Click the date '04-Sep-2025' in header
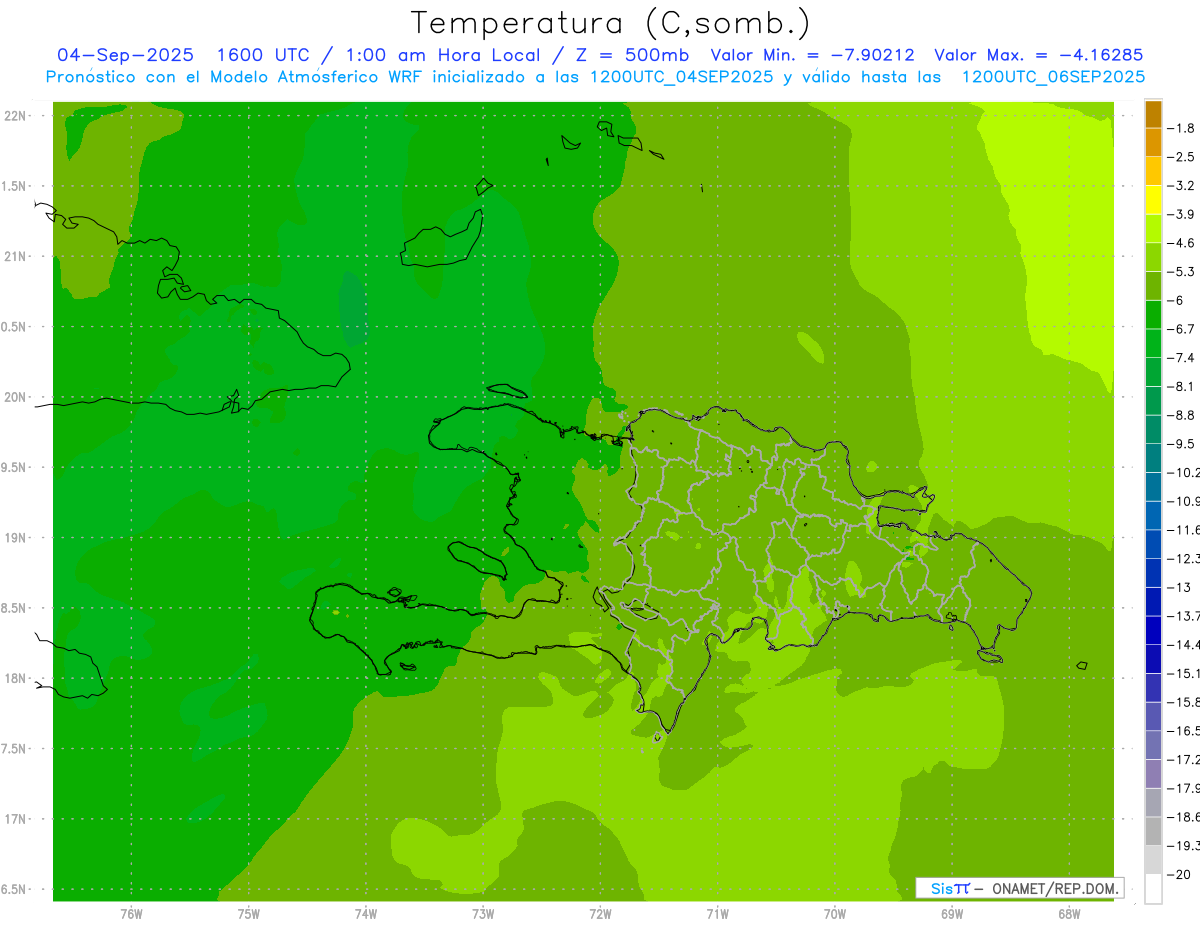 pos(125,55)
